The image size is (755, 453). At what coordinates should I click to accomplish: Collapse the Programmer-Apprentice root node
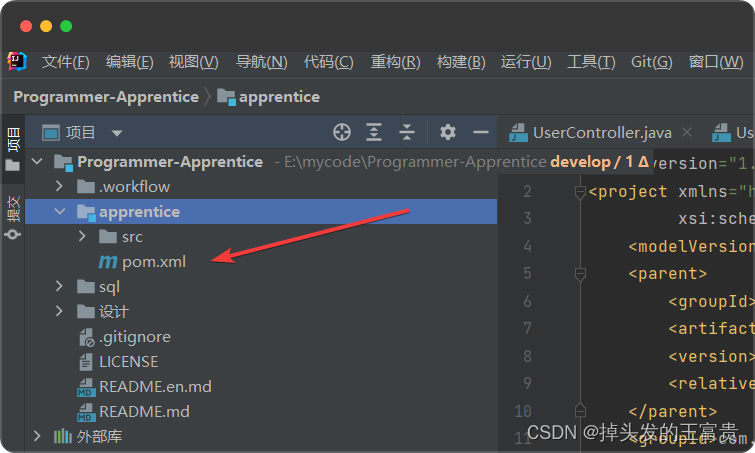(x=37, y=161)
